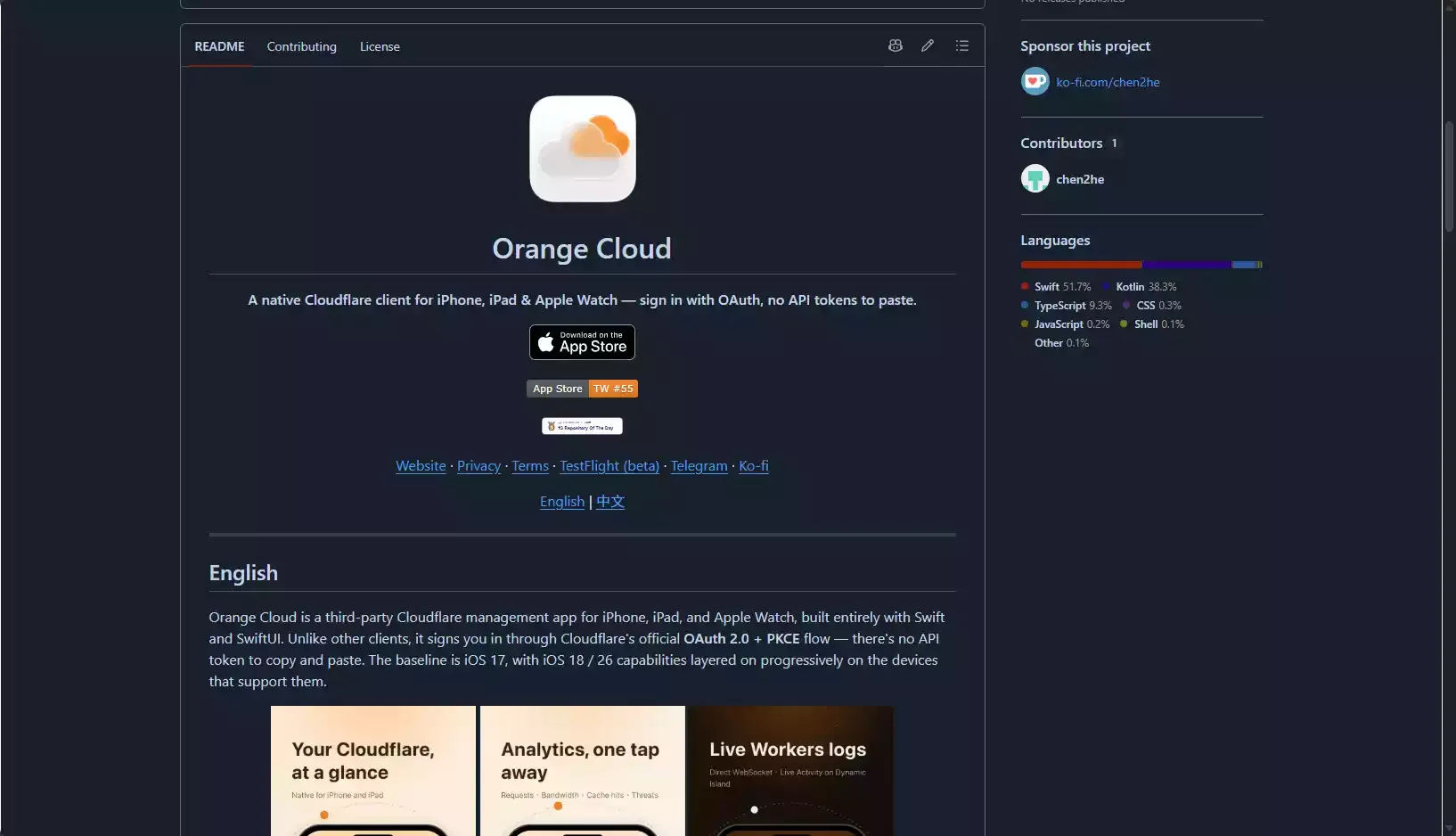Open the License tab
The image size is (1456, 836).
[380, 46]
